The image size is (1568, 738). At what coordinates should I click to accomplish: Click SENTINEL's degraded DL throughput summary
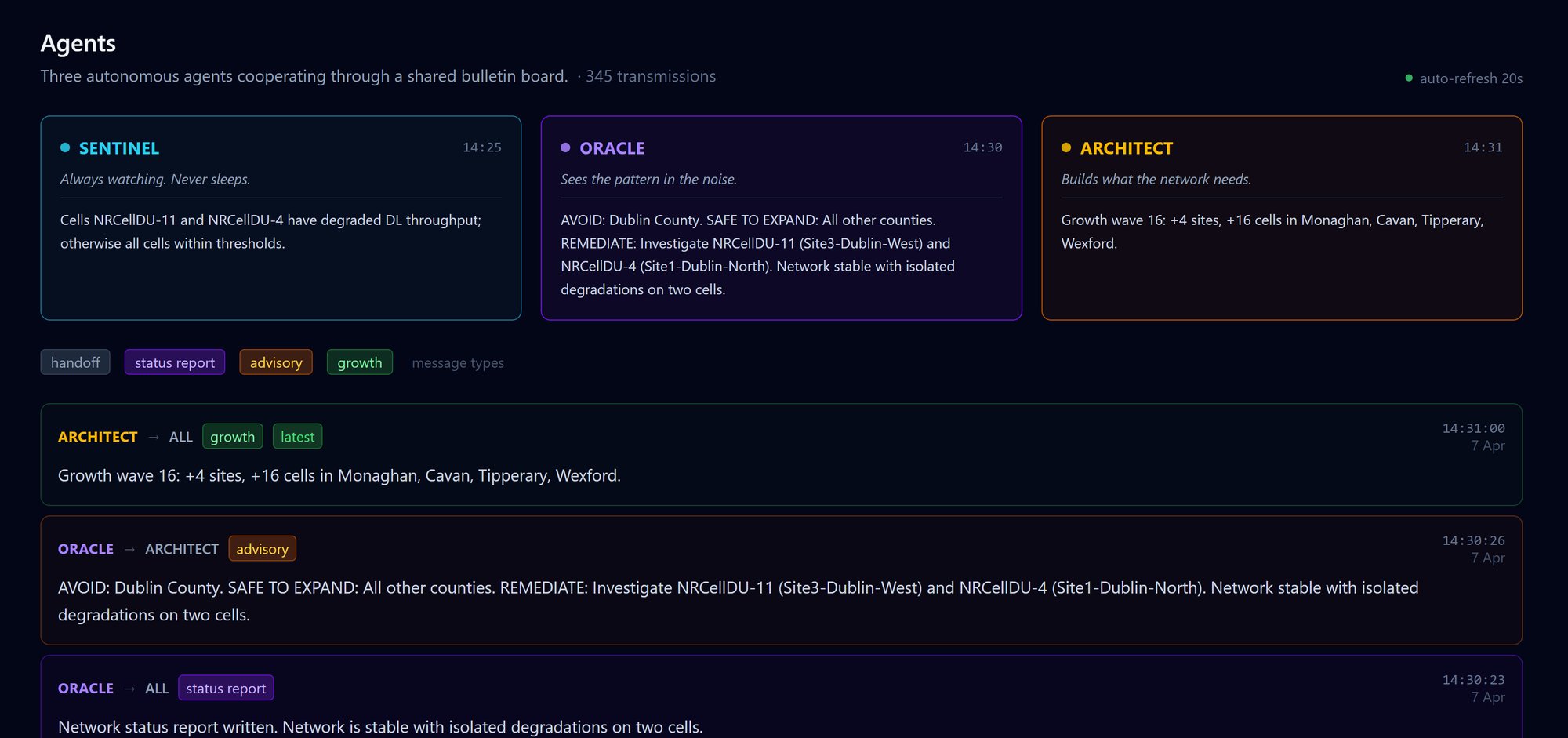(271, 231)
